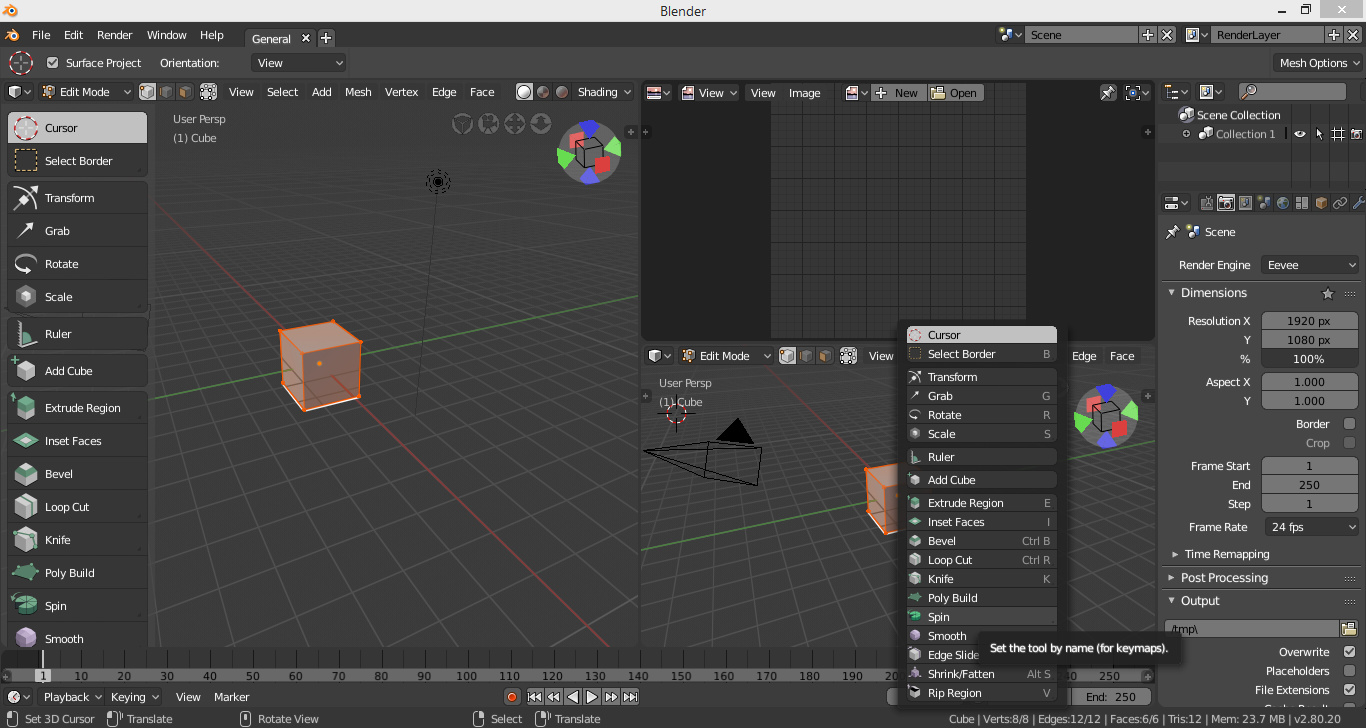
Task: Select the General workspace tab
Action: (x=271, y=39)
